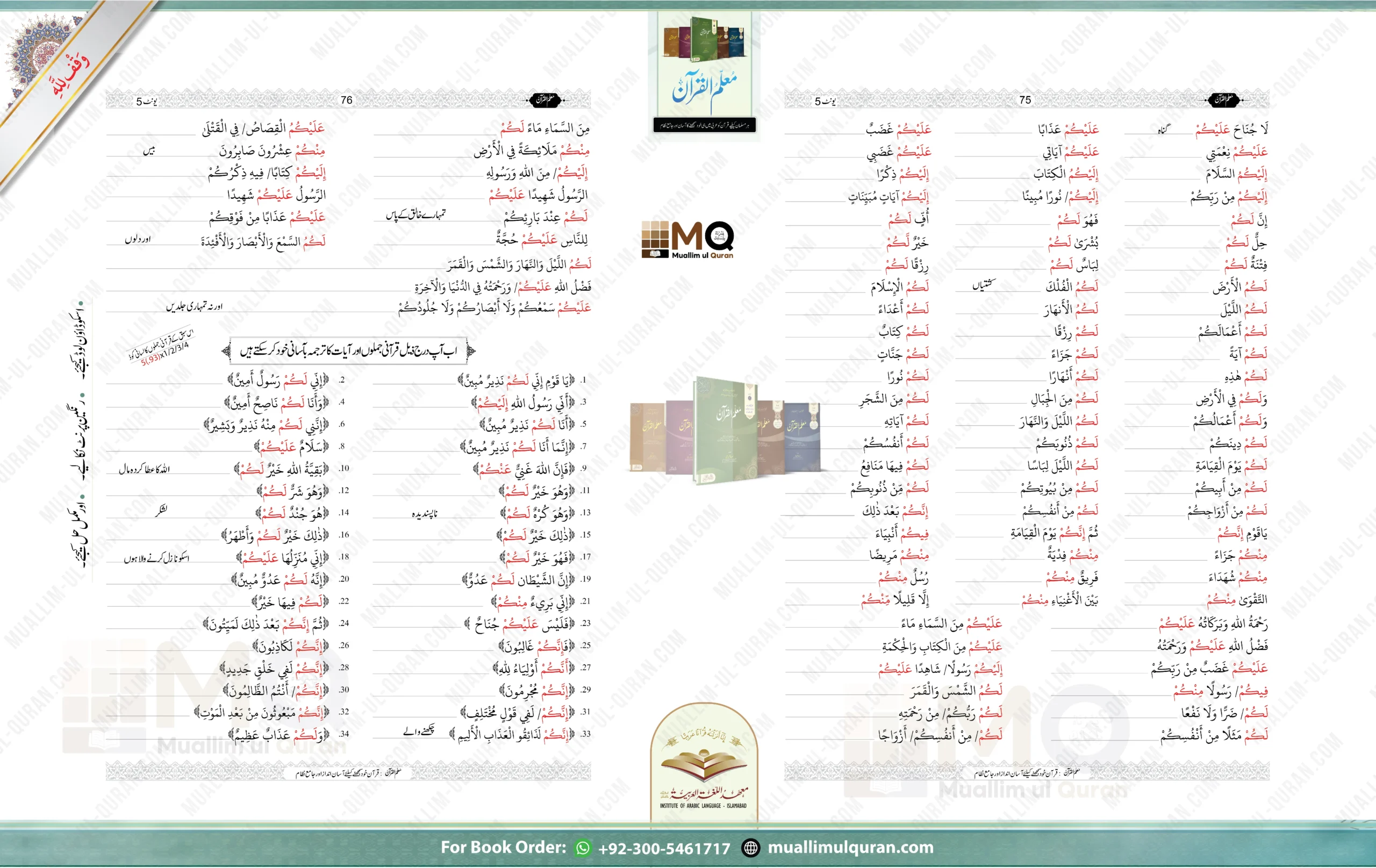Click exercise number 34 on page 76
This screenshot has width=1376, height=868.
click(343, 734)
